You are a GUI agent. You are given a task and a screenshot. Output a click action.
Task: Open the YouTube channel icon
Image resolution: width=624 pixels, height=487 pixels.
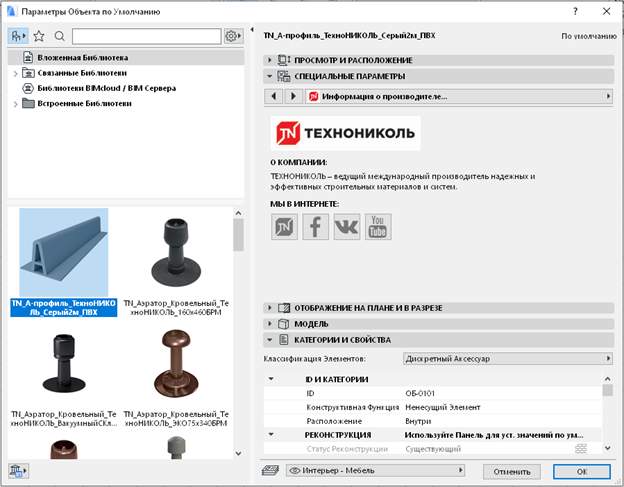[x=378, y=227]
